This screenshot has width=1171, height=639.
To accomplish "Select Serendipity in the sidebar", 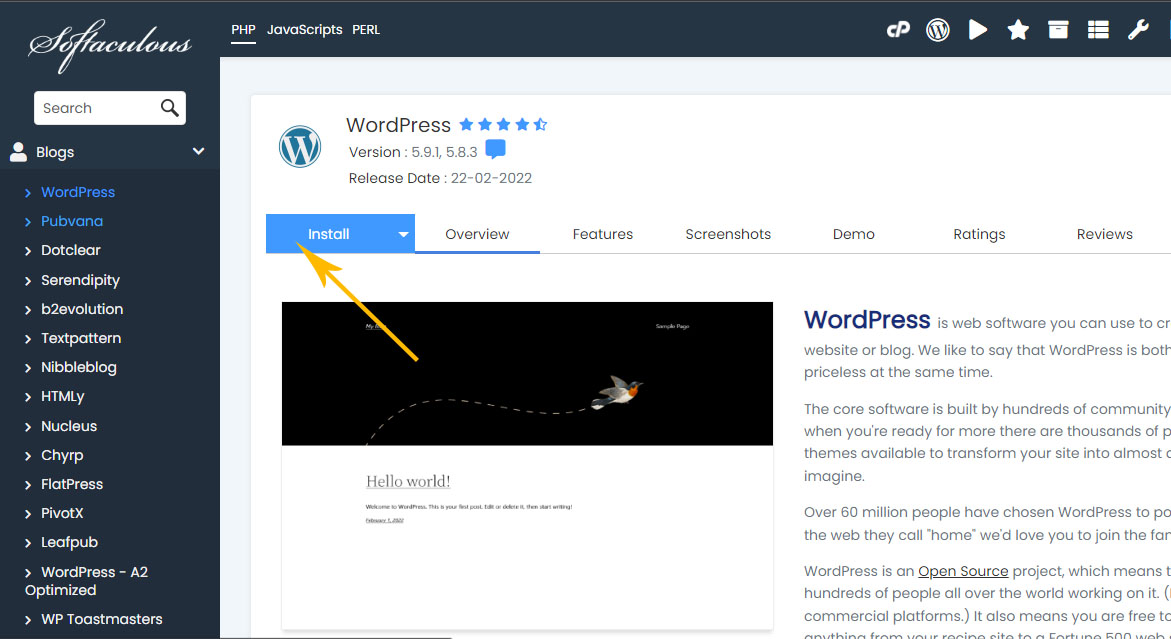I will point(80,281).
